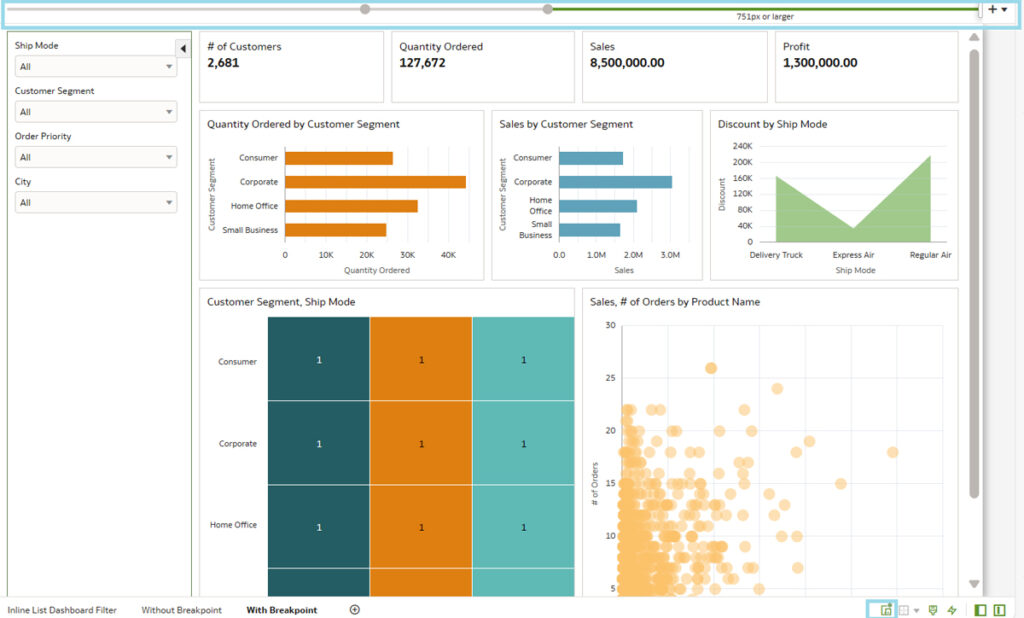The height and width of the screenshot is (618, 1024).
Task: Click the first breakpoint handle on the slider
Action: pyautogui.click(x=365, y=9)
